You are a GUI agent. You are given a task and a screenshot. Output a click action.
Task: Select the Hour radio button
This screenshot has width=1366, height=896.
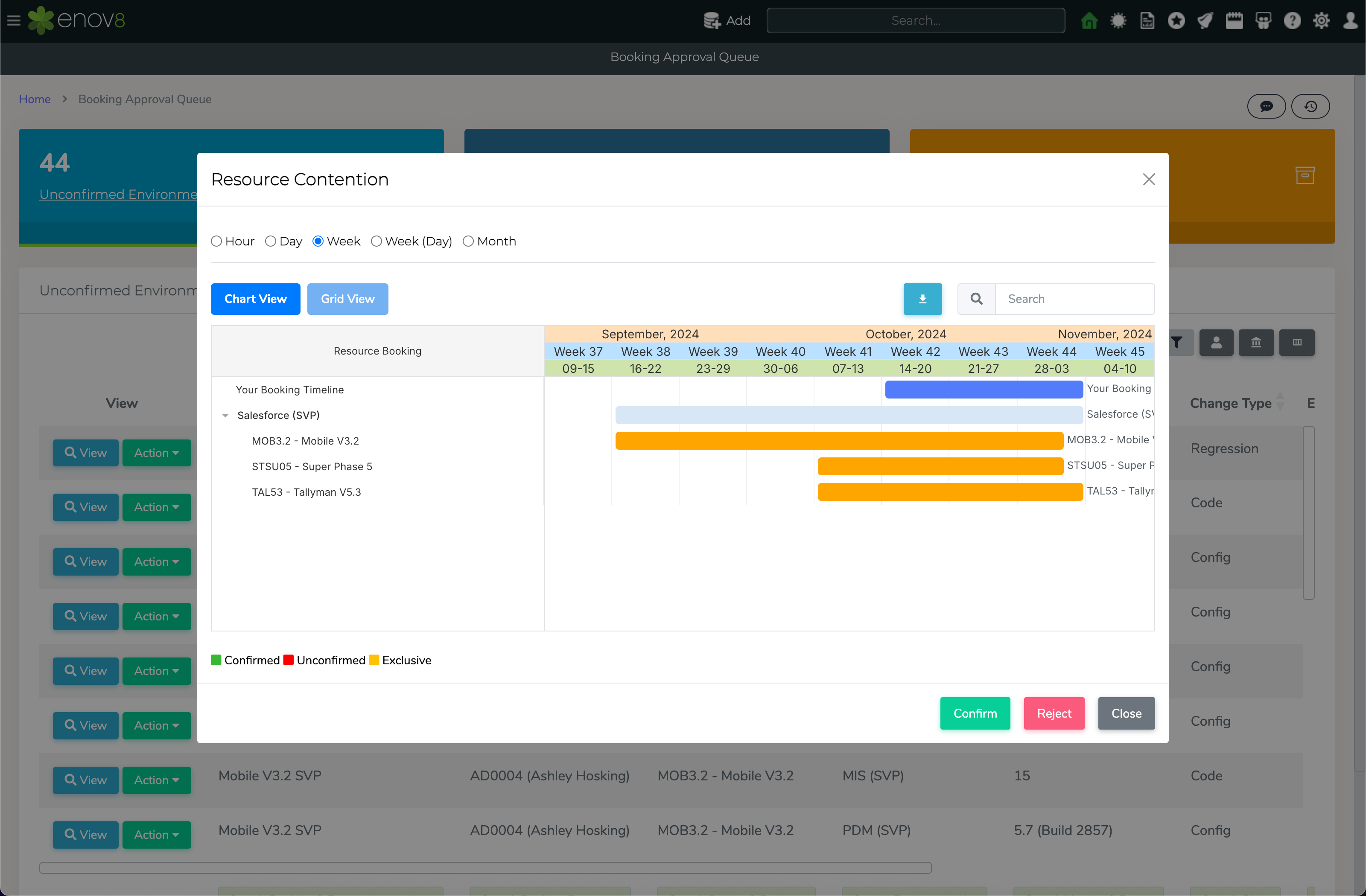click(216, 241)
